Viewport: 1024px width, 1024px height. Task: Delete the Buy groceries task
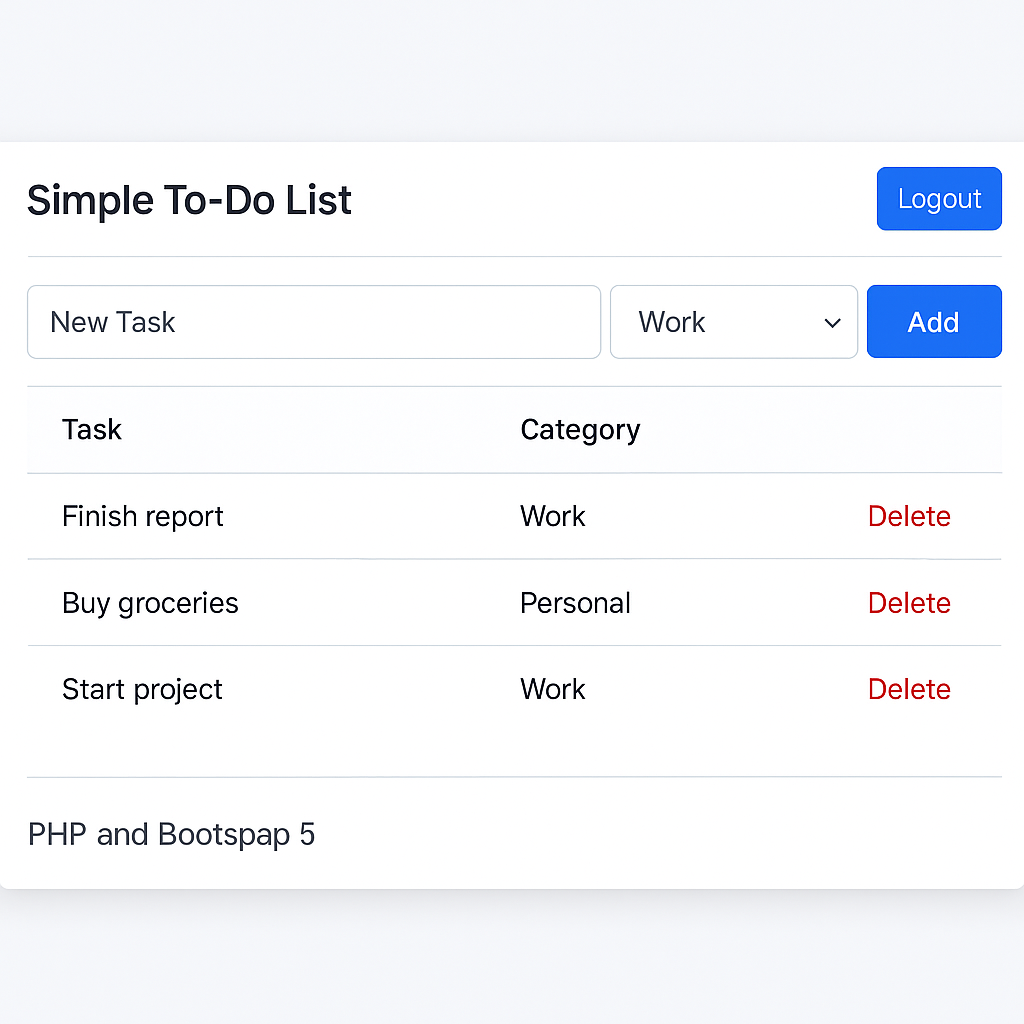point(908,603)
